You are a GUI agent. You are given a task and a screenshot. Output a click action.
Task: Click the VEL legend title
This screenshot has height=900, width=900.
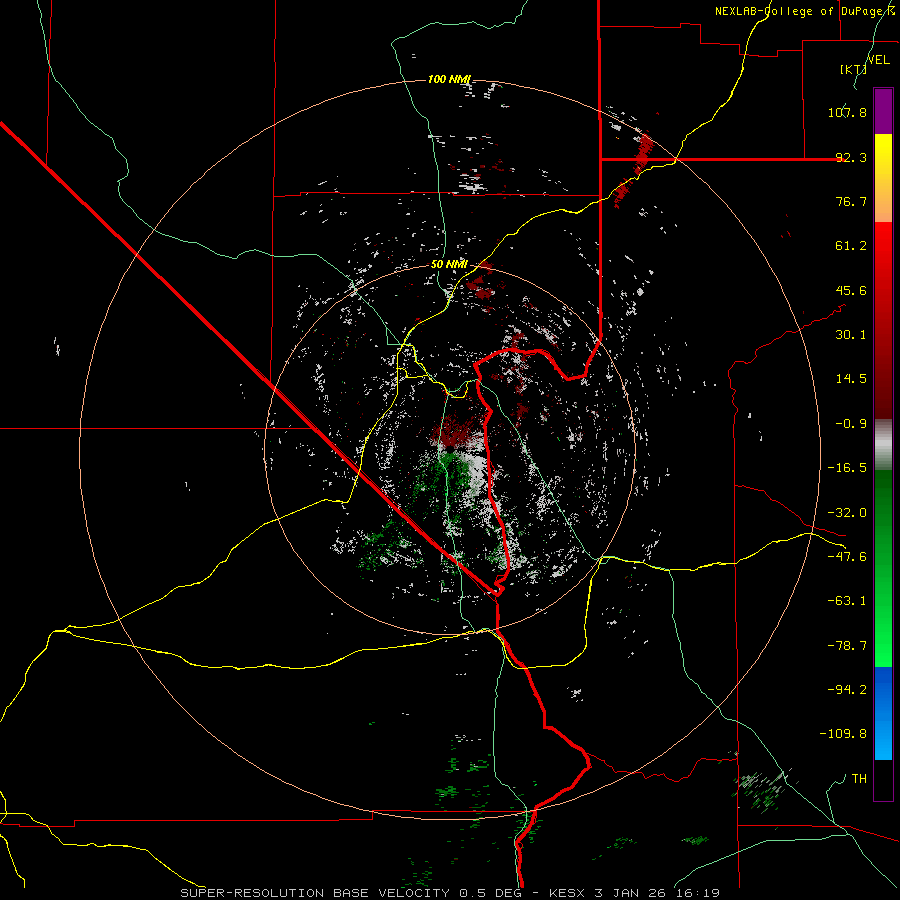pyautogui.click(x=878, y=60)
